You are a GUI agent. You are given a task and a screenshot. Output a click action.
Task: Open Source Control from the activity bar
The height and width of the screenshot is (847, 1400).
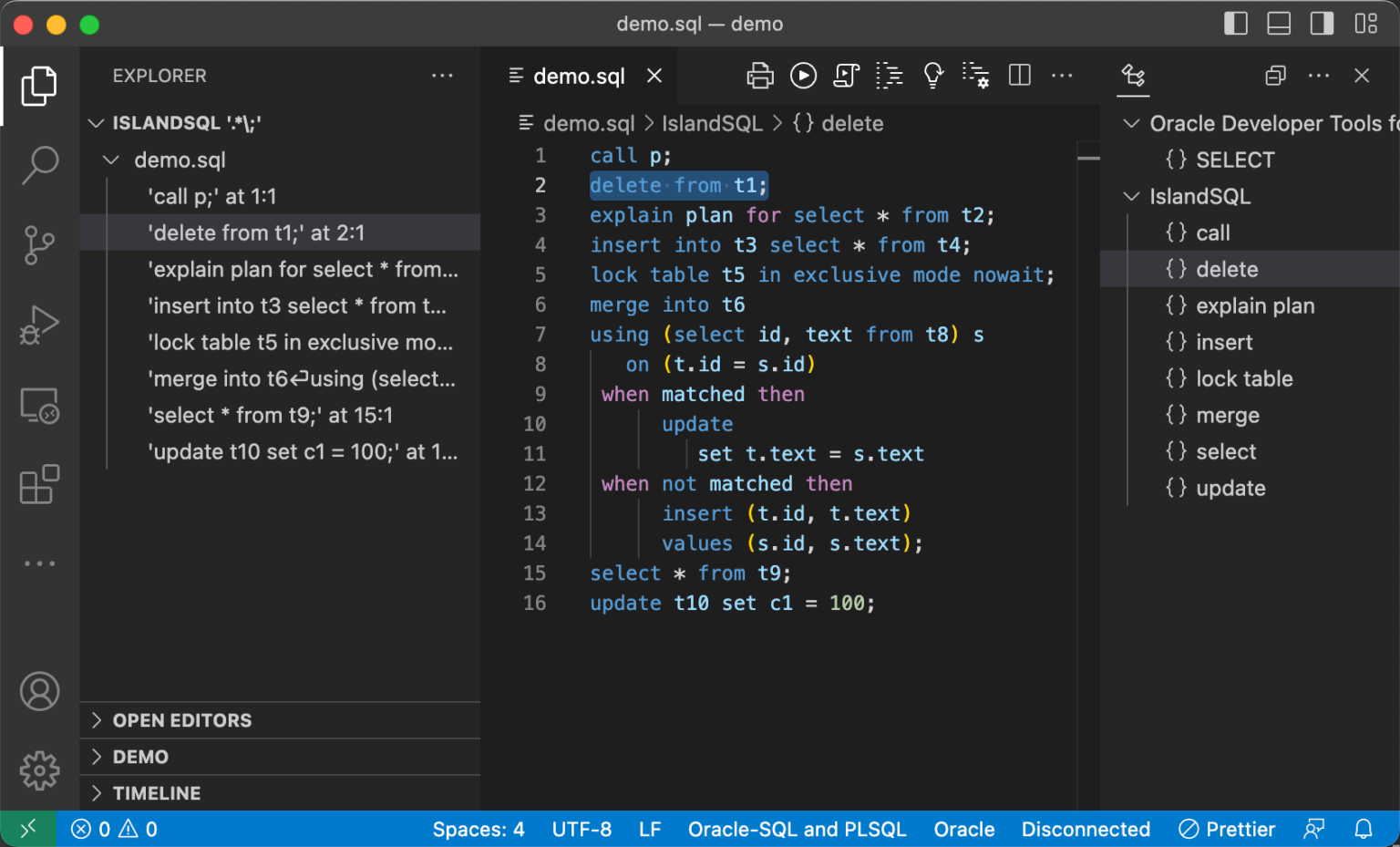[x=39, y=244]
